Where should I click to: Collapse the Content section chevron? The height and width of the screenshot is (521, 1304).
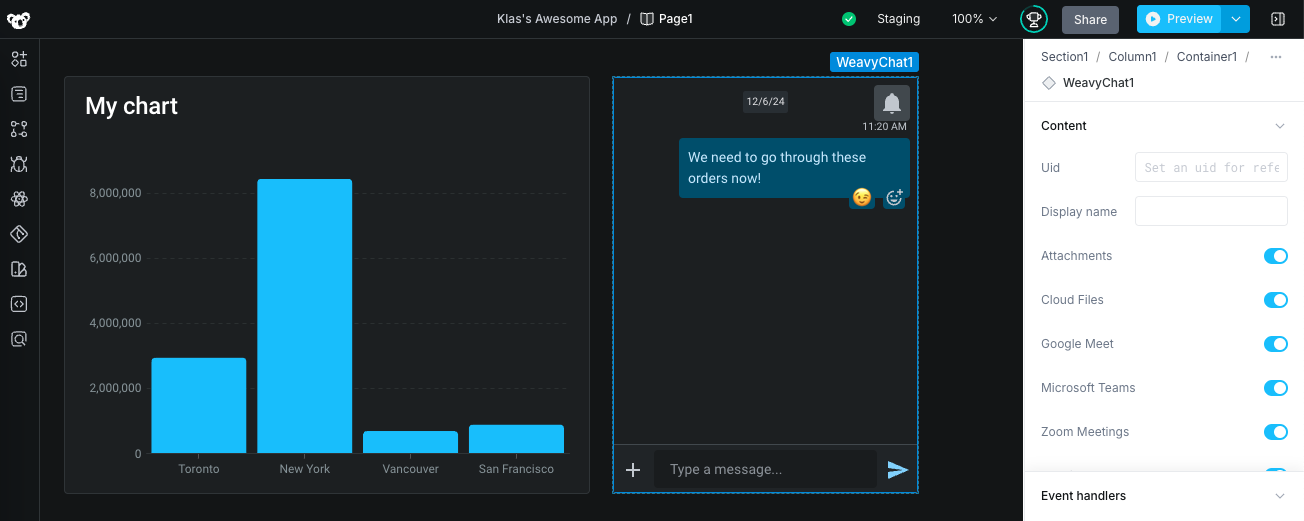tap(1280, 126)
